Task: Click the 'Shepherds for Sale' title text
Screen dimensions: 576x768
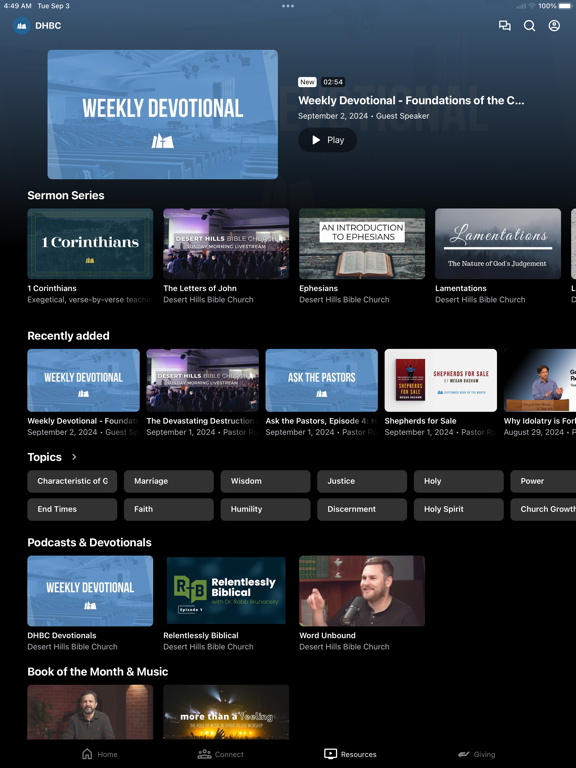Action: [x=420, y=421]
